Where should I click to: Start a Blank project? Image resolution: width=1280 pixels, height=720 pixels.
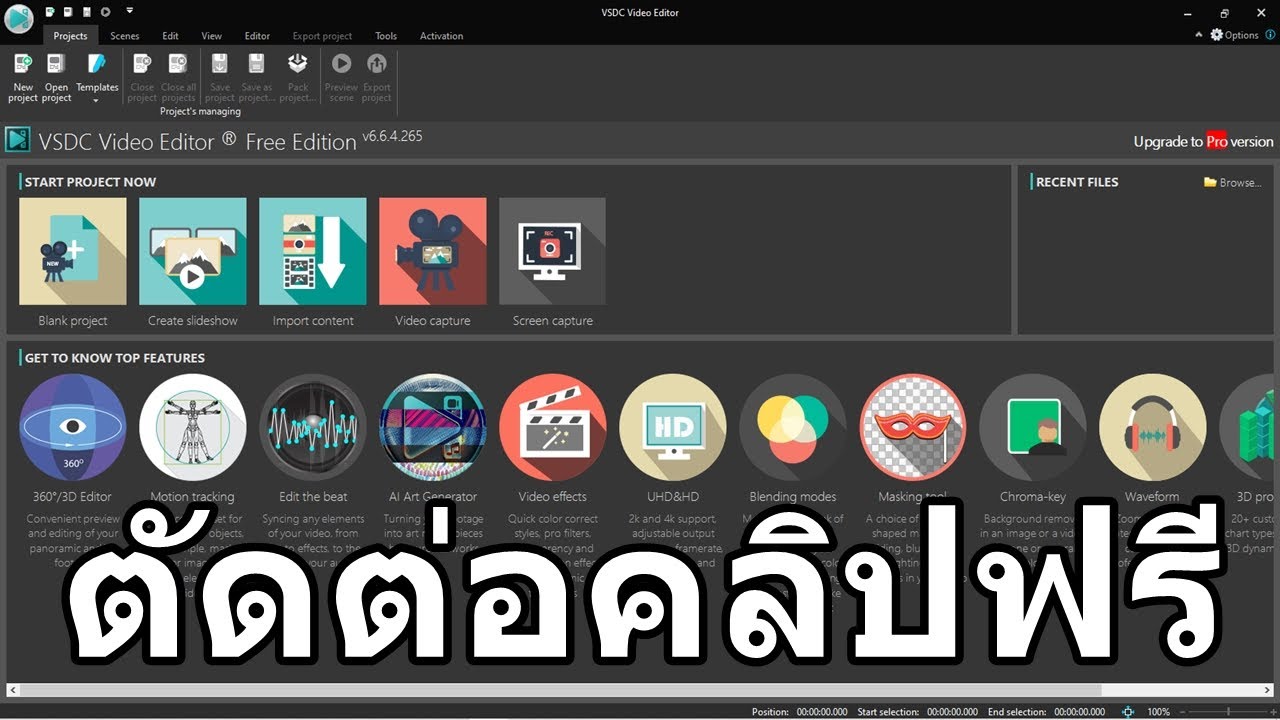[x=73, y=251]
